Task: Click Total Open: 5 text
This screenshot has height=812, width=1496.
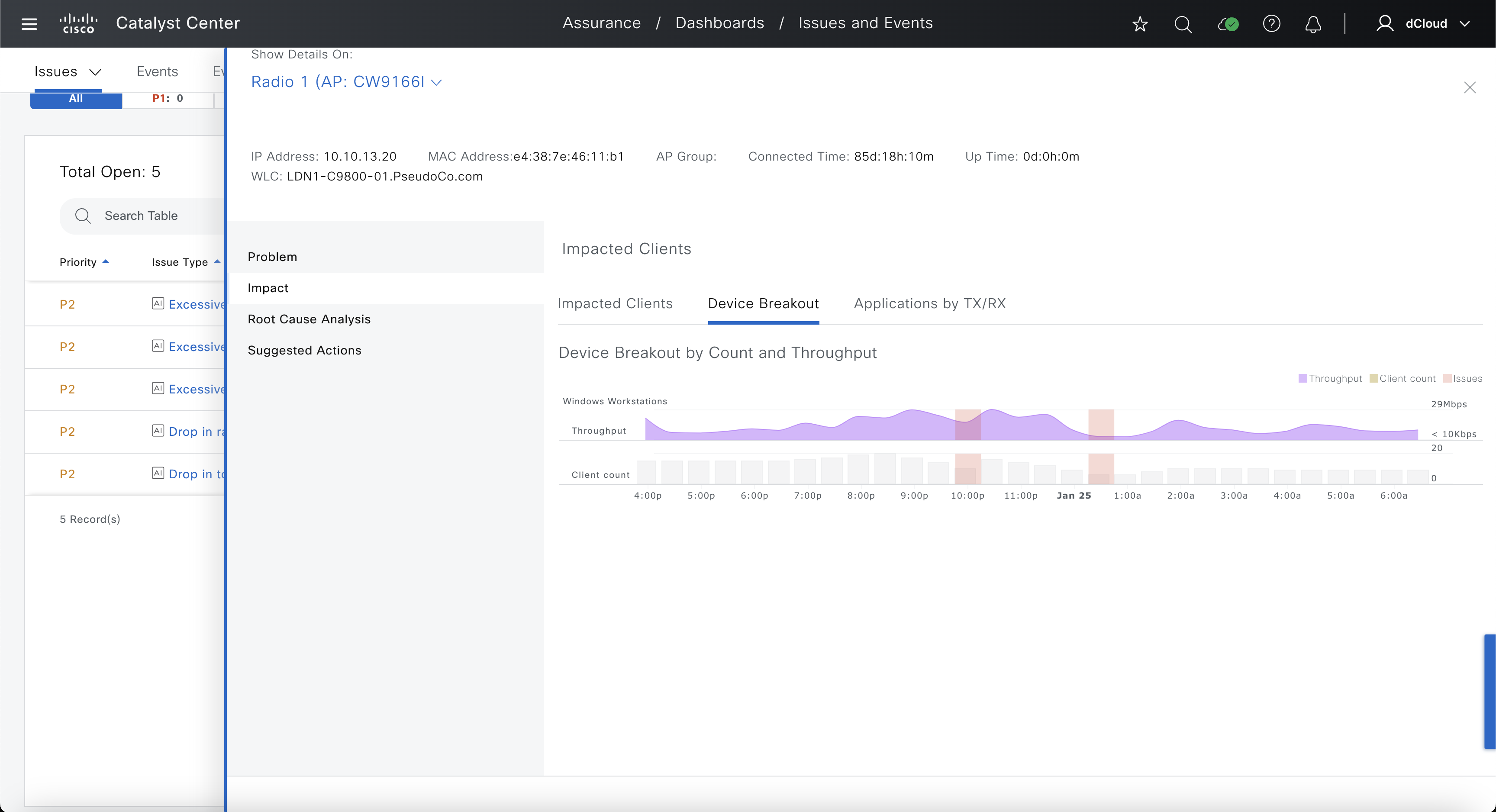Action: point(110,172)
